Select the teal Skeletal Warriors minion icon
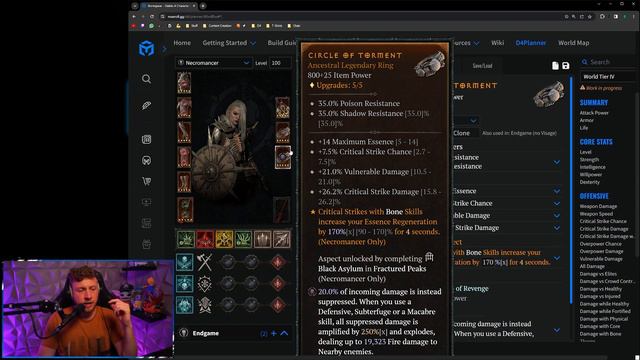 coord(184,262)
